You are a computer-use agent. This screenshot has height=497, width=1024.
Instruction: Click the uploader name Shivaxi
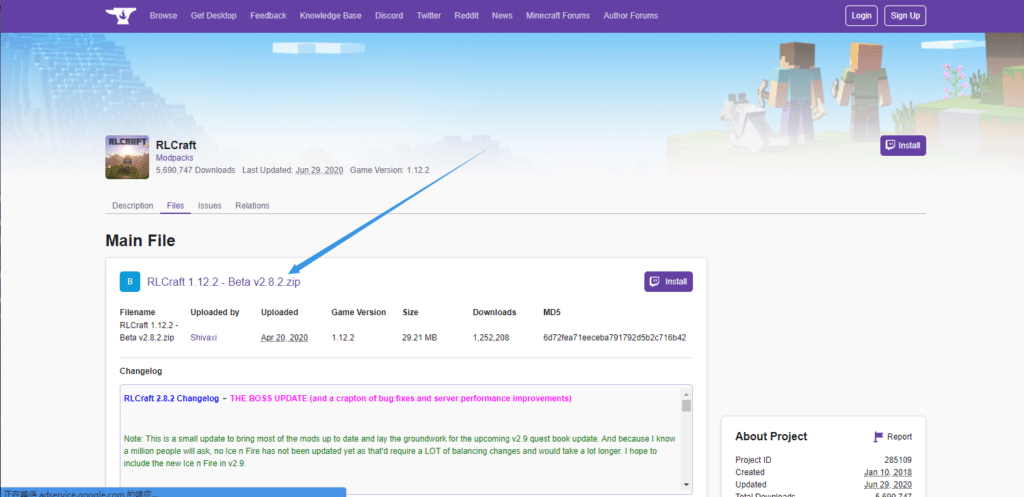[x=204, y=338]
